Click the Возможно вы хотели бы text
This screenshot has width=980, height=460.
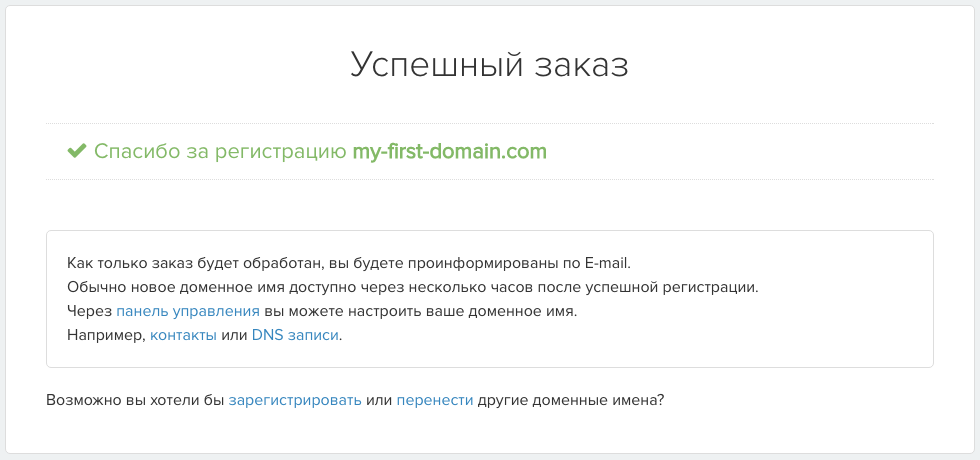[x=135, y=400]
